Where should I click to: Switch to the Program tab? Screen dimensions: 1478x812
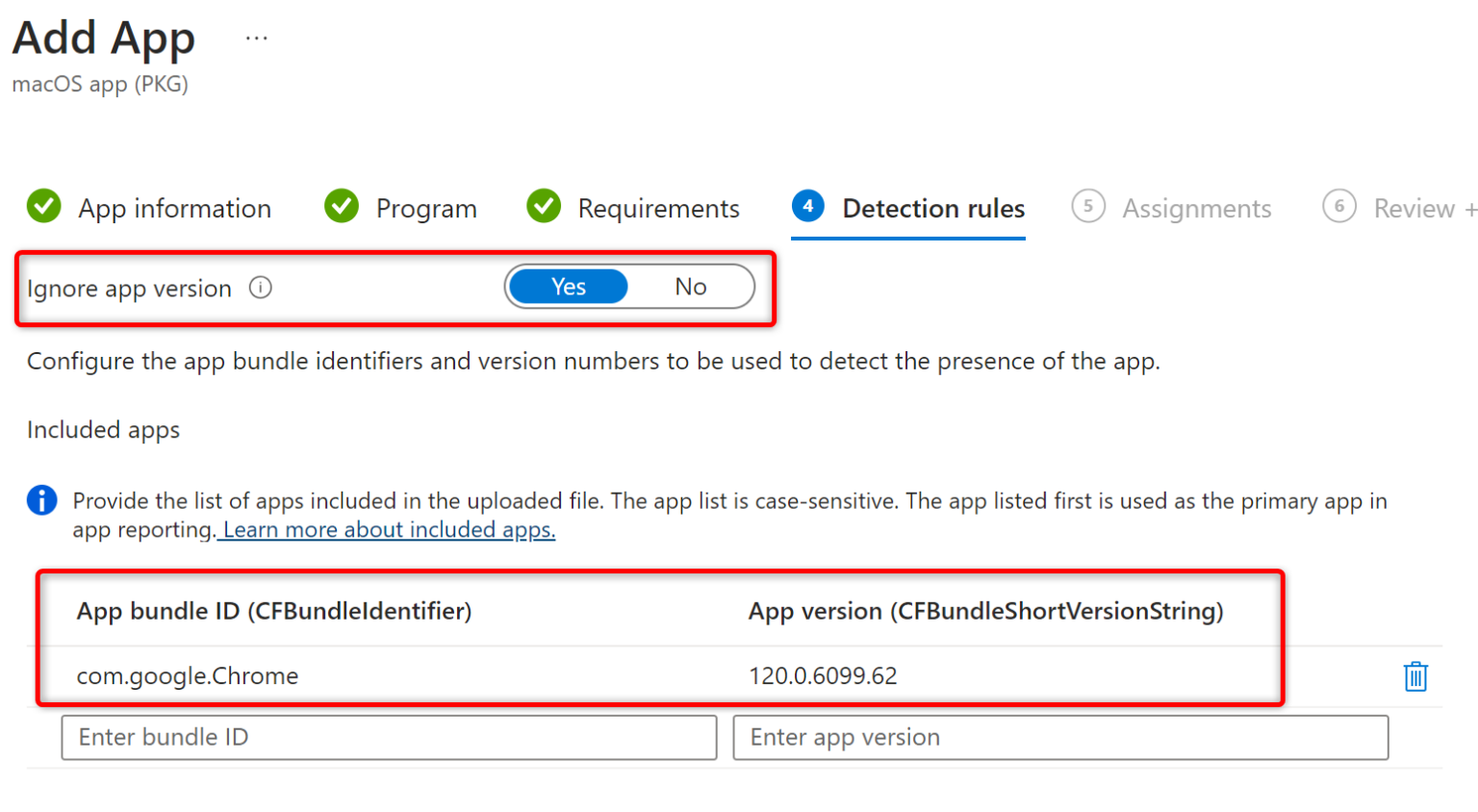click(426, 209)
